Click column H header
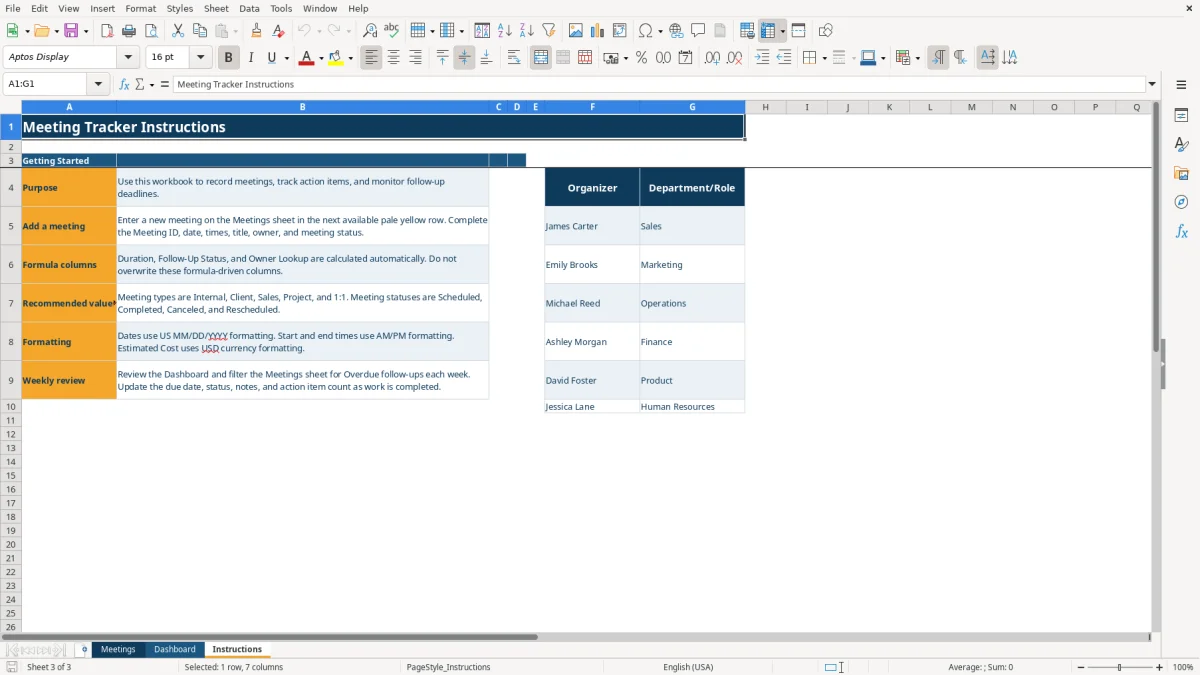Viewport: 1200px width, 675px height. (x=765, y=107)
